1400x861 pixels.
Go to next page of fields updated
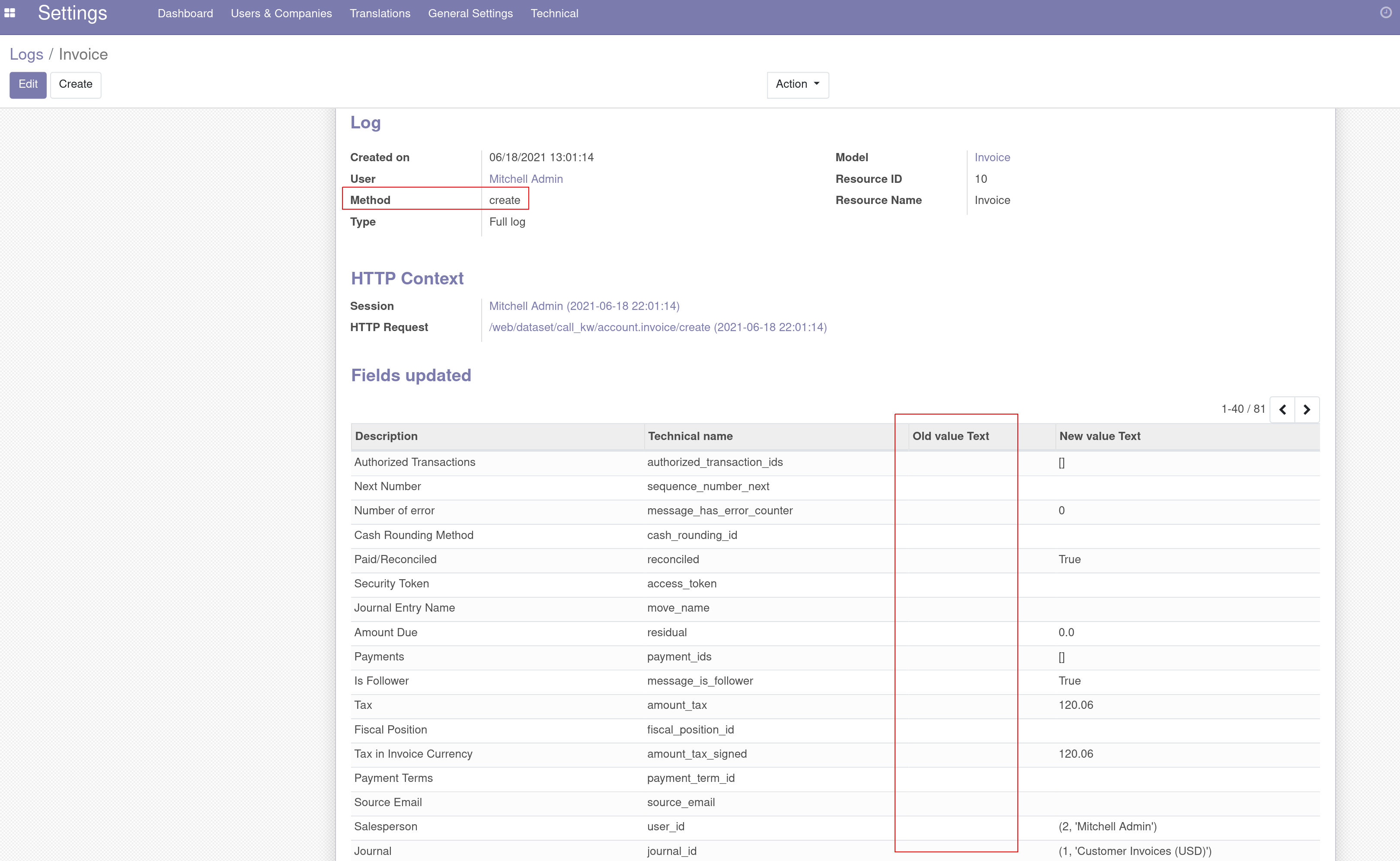[x=1307, y=409]
